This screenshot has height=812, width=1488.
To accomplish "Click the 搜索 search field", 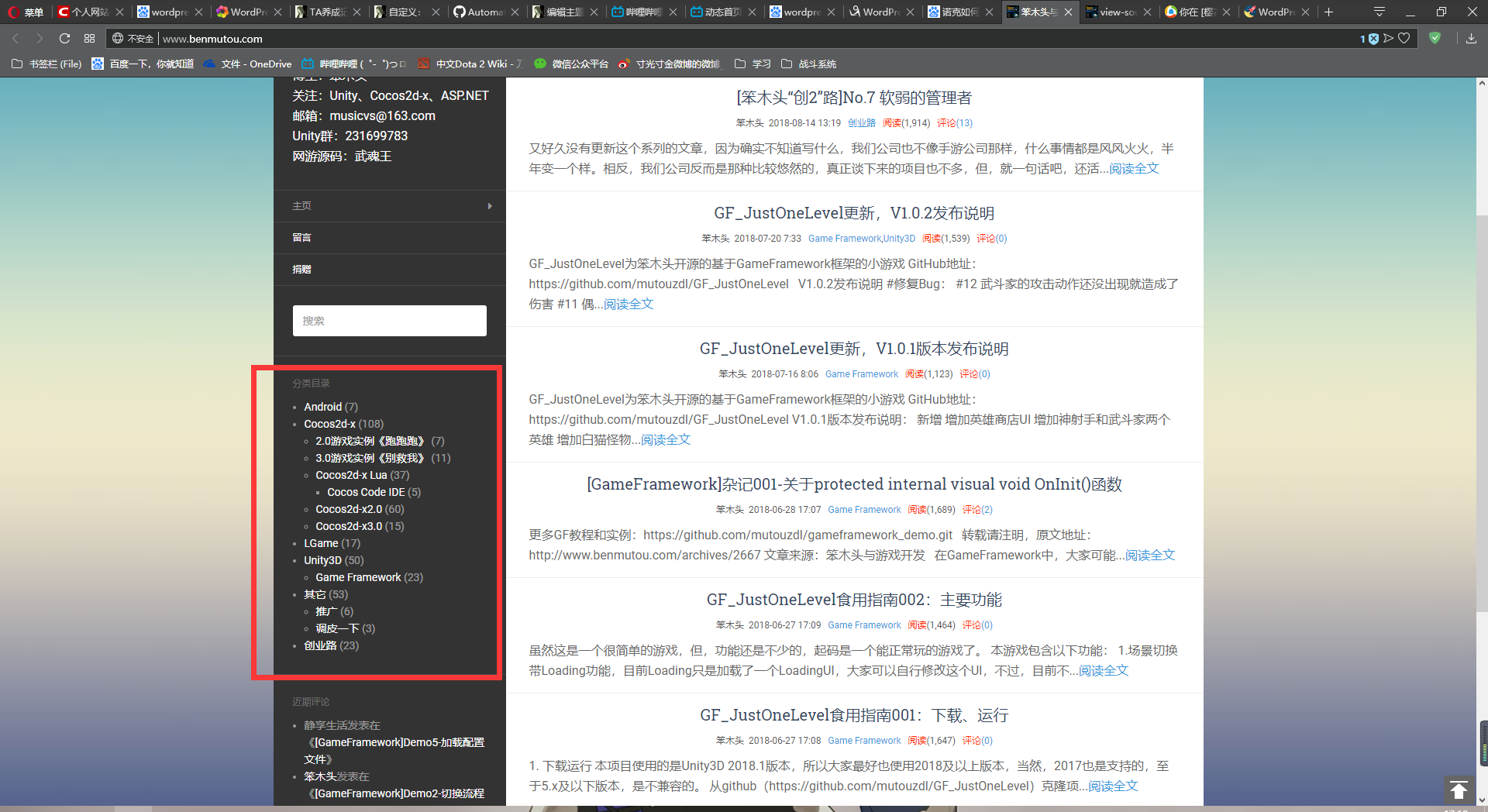I will point(390,321).
